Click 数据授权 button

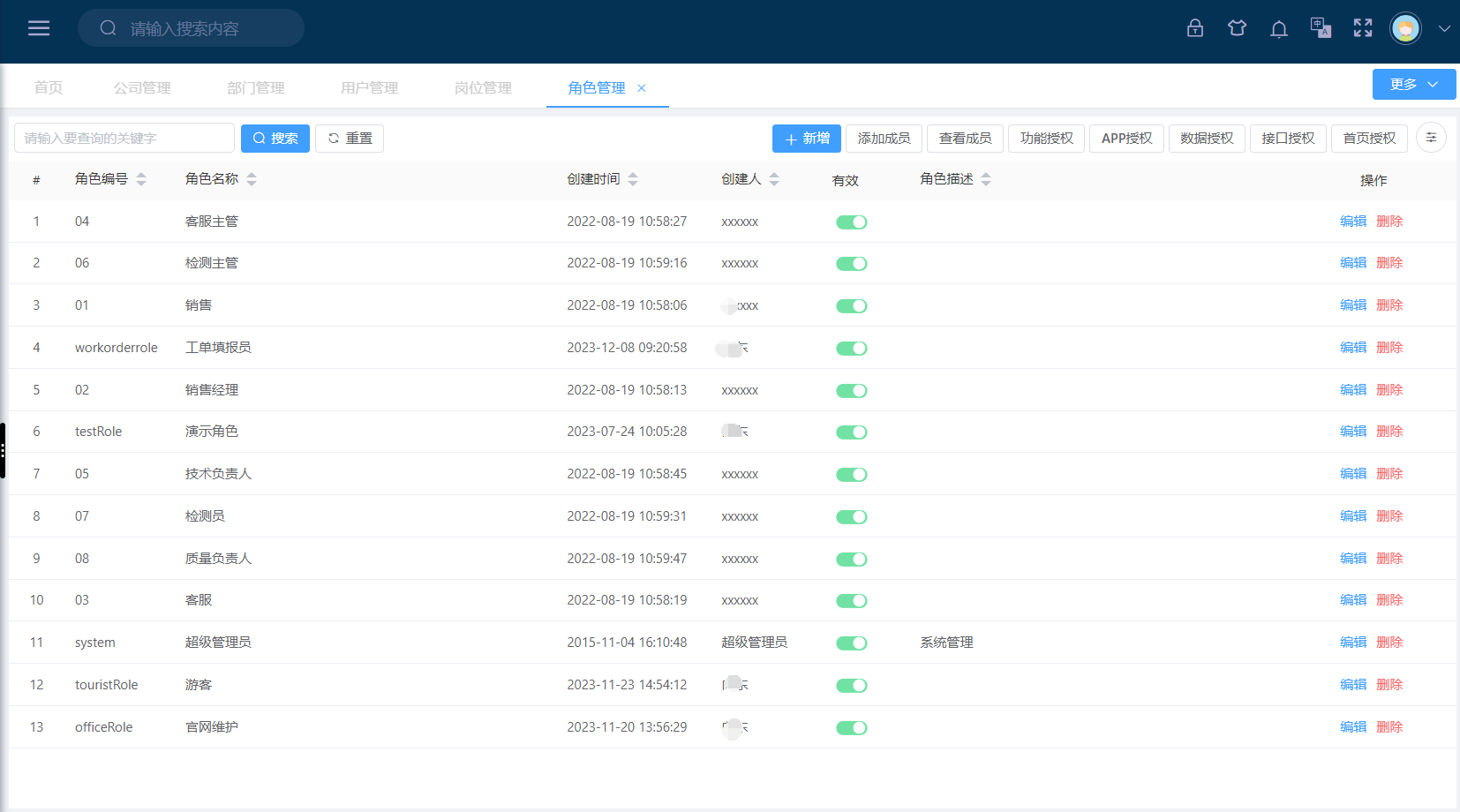1208,139
